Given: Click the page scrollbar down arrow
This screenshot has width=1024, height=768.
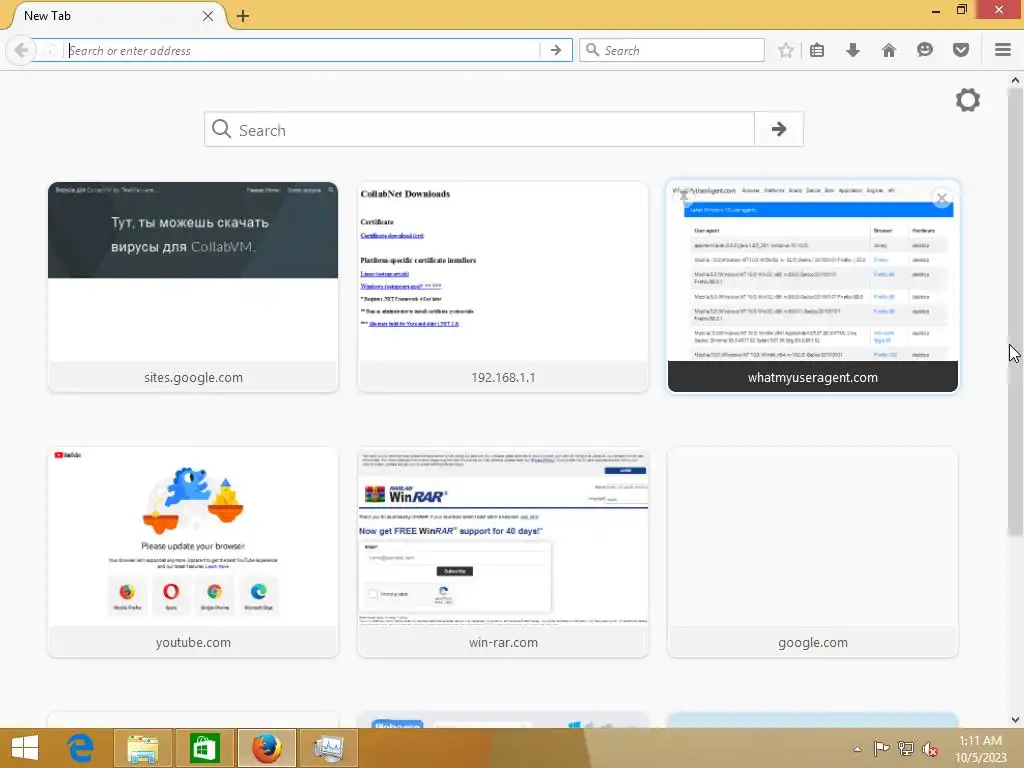Looking at the screenshot, I should pyautogui.click(x=1015, y=720).
